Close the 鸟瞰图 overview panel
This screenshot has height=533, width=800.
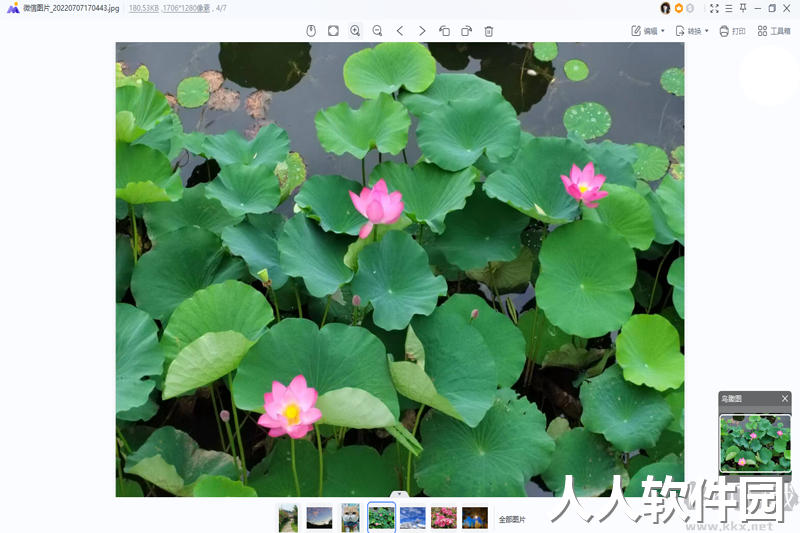pyautogui.click(x=785, y=398)
